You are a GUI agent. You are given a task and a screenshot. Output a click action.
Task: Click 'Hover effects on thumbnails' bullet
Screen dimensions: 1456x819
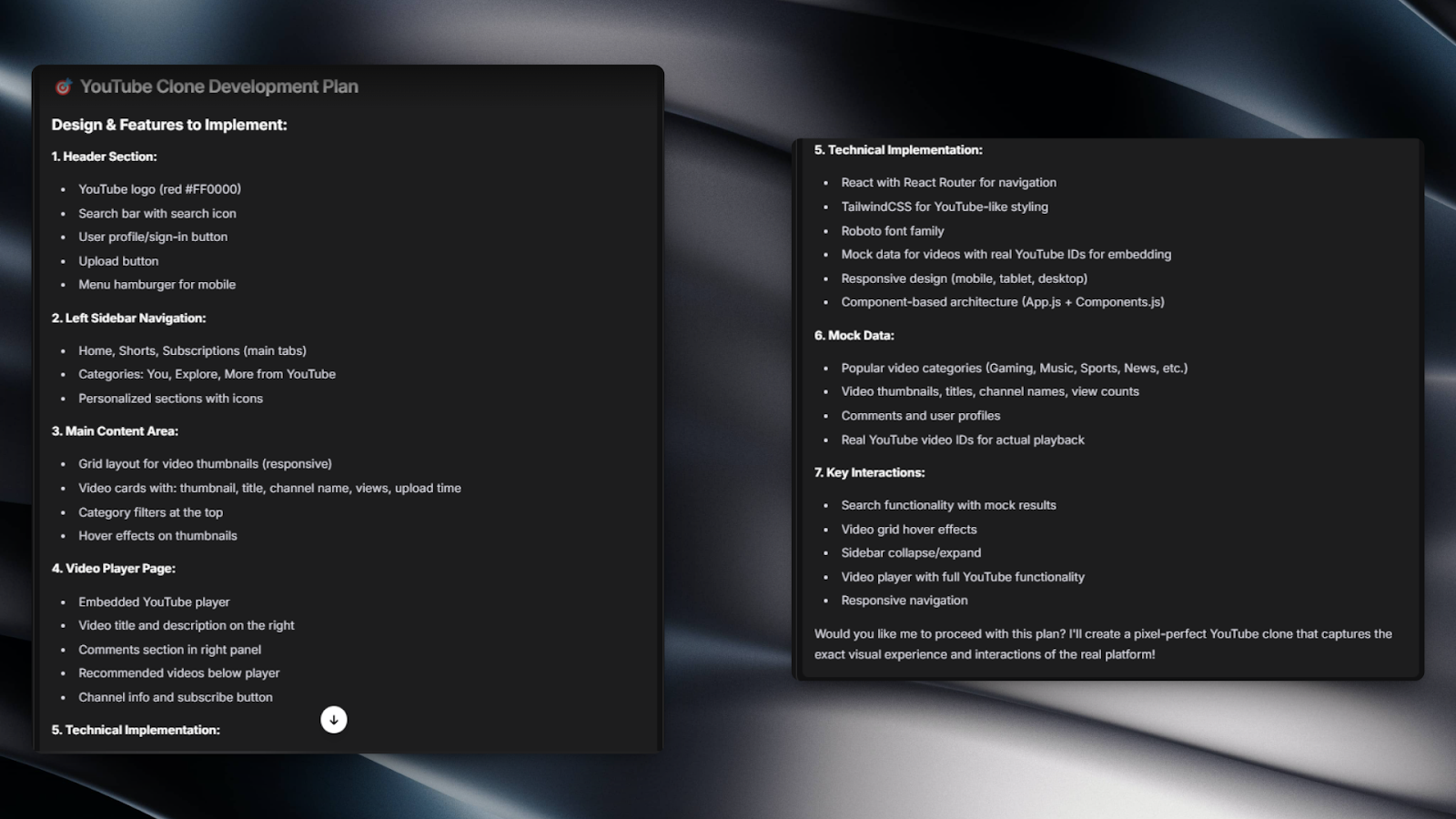tap(157, 536)
